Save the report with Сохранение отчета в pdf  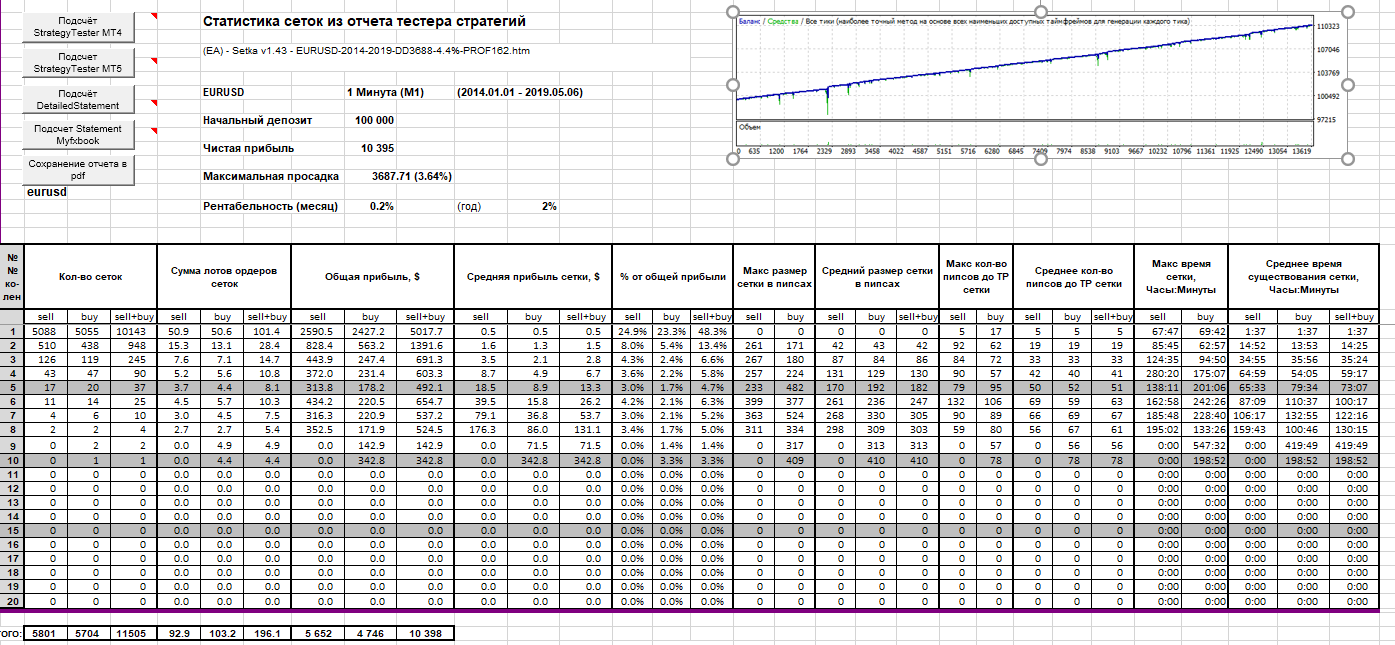pyautogui.click(x=78, y=169)
